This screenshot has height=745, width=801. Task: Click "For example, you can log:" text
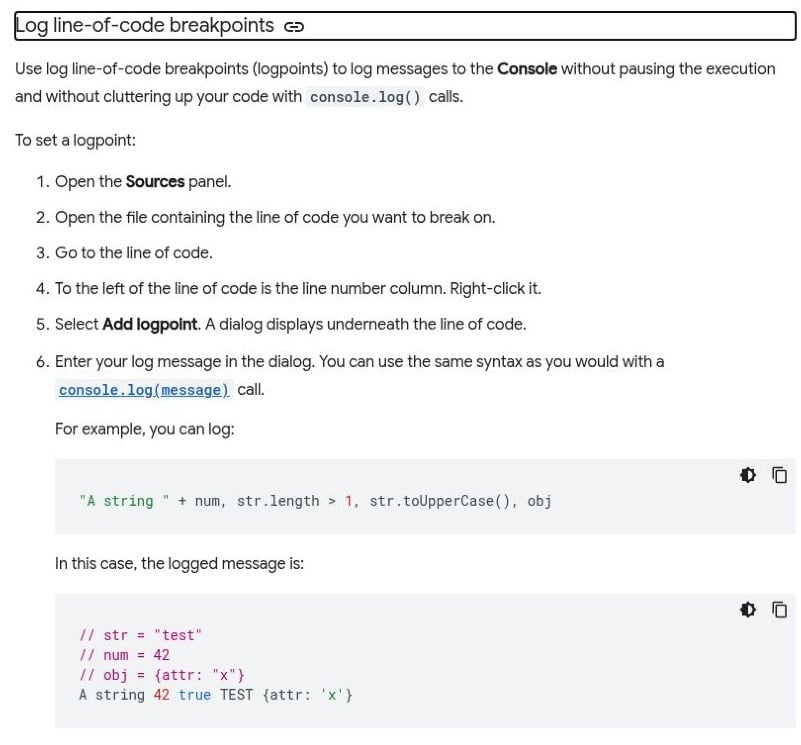(x=145, y=429)
